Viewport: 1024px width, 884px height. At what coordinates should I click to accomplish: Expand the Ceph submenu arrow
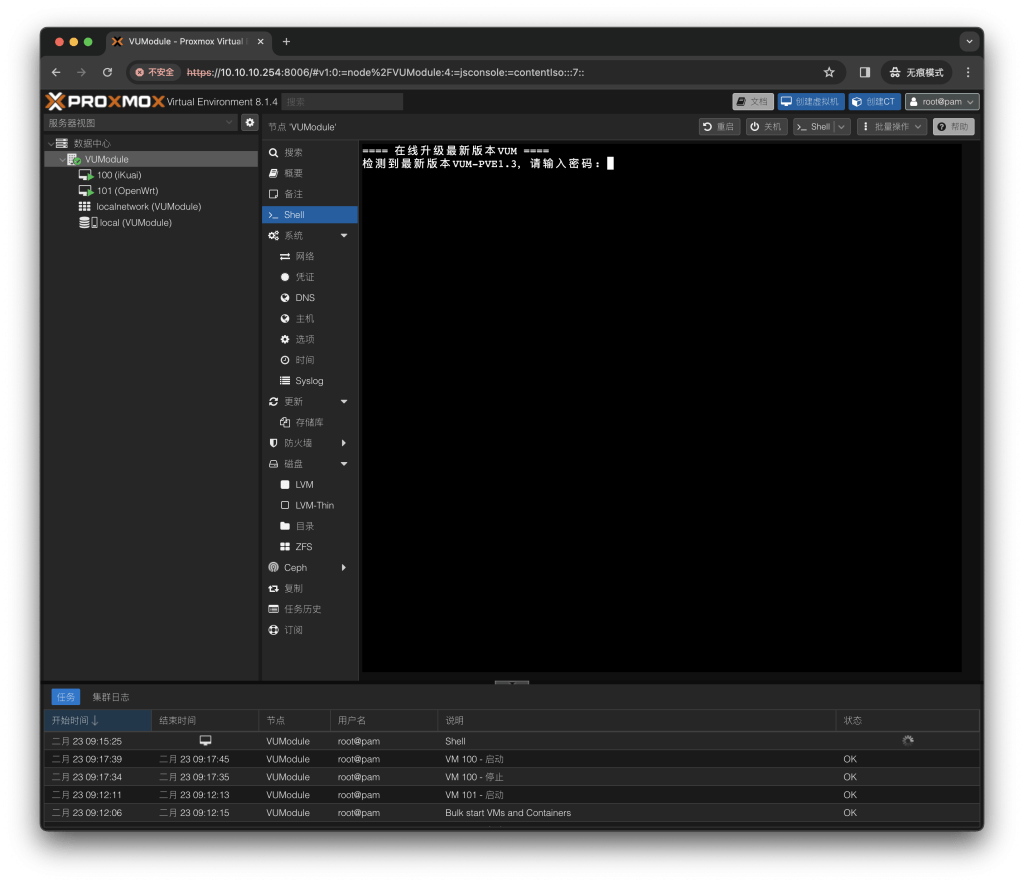pyautogui.click(x=344, y=568)
